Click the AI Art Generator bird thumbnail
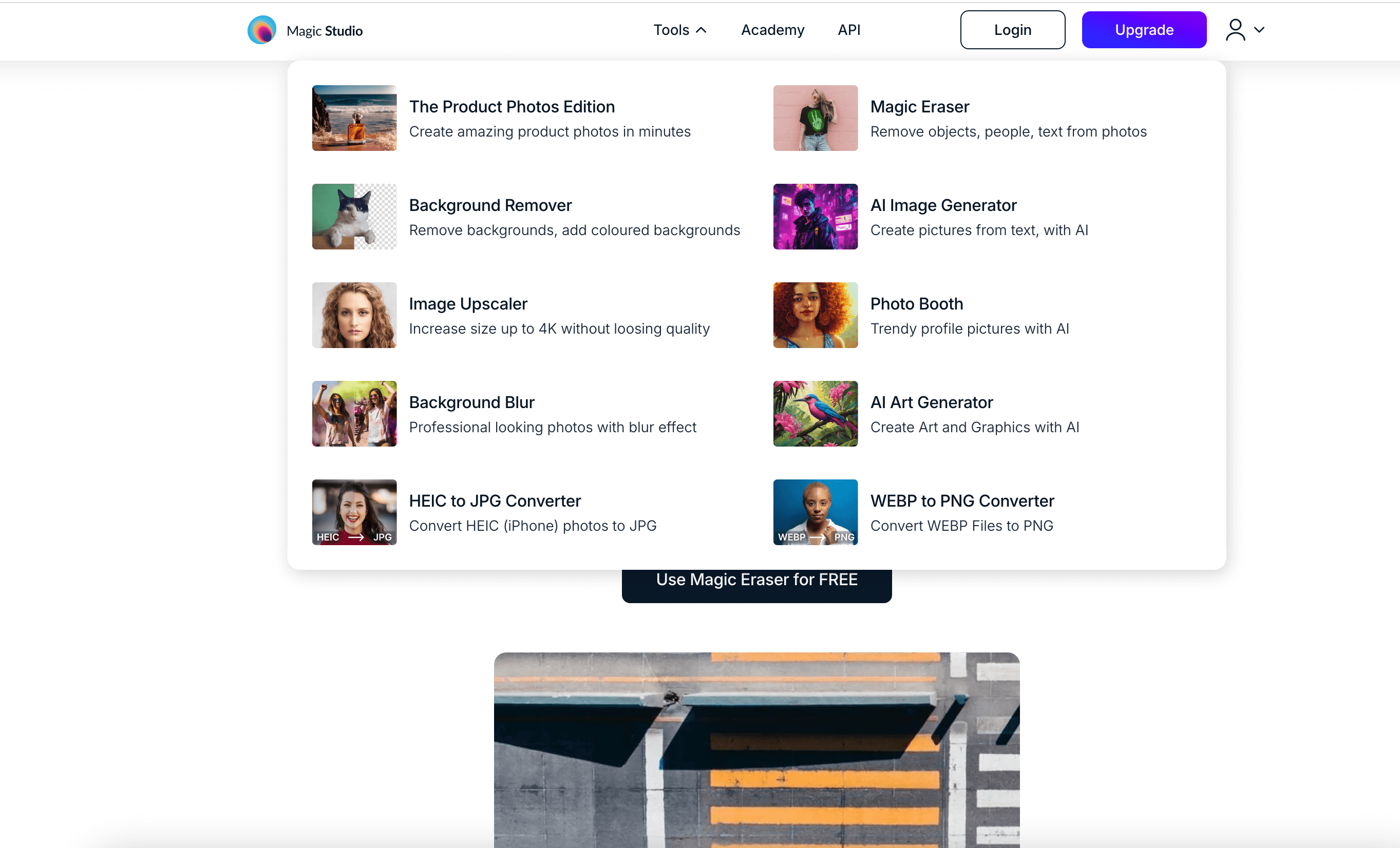This screenshot has width=1400, height=848. pyautogui.click(x=815, y=414)
